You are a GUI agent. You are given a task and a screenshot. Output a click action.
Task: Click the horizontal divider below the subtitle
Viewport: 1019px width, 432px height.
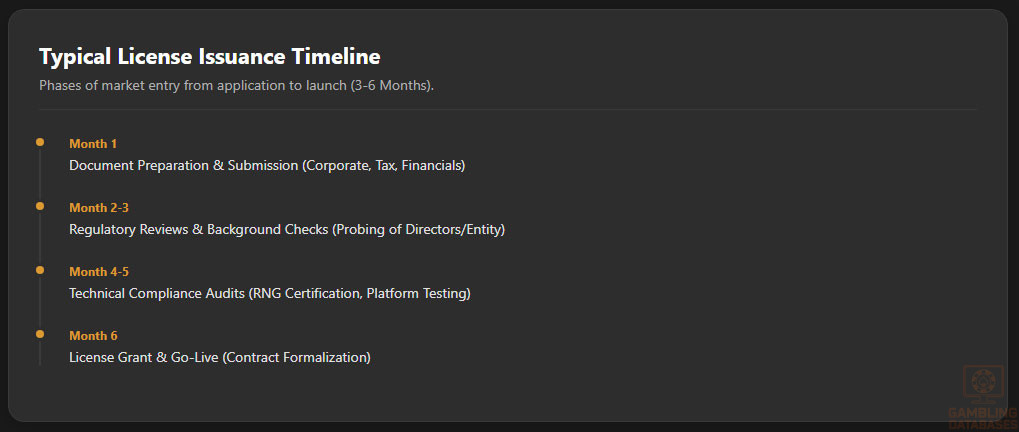[x=508, y=108]
